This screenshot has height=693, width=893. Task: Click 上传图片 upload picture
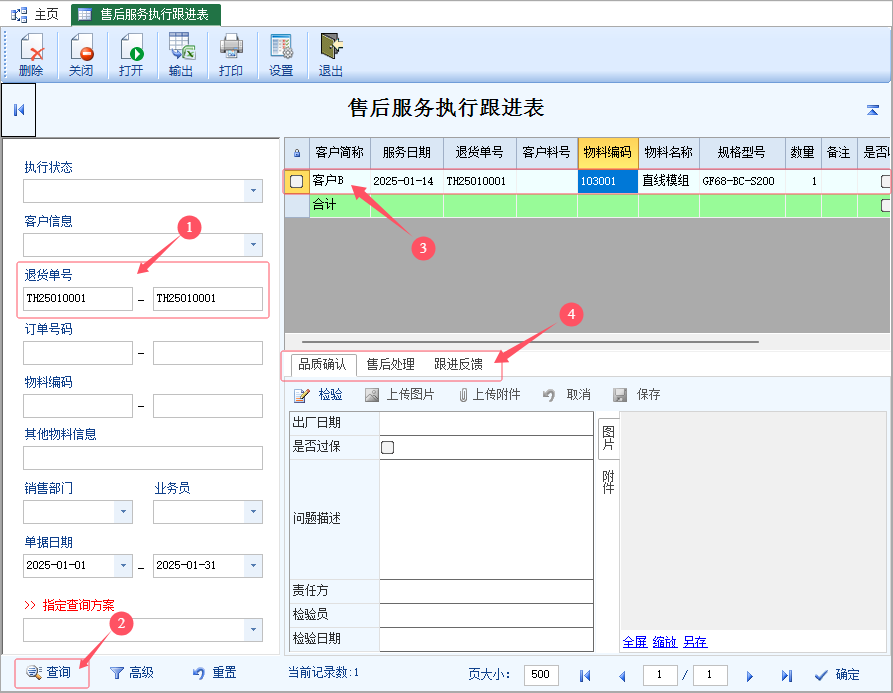pos(400,395)
